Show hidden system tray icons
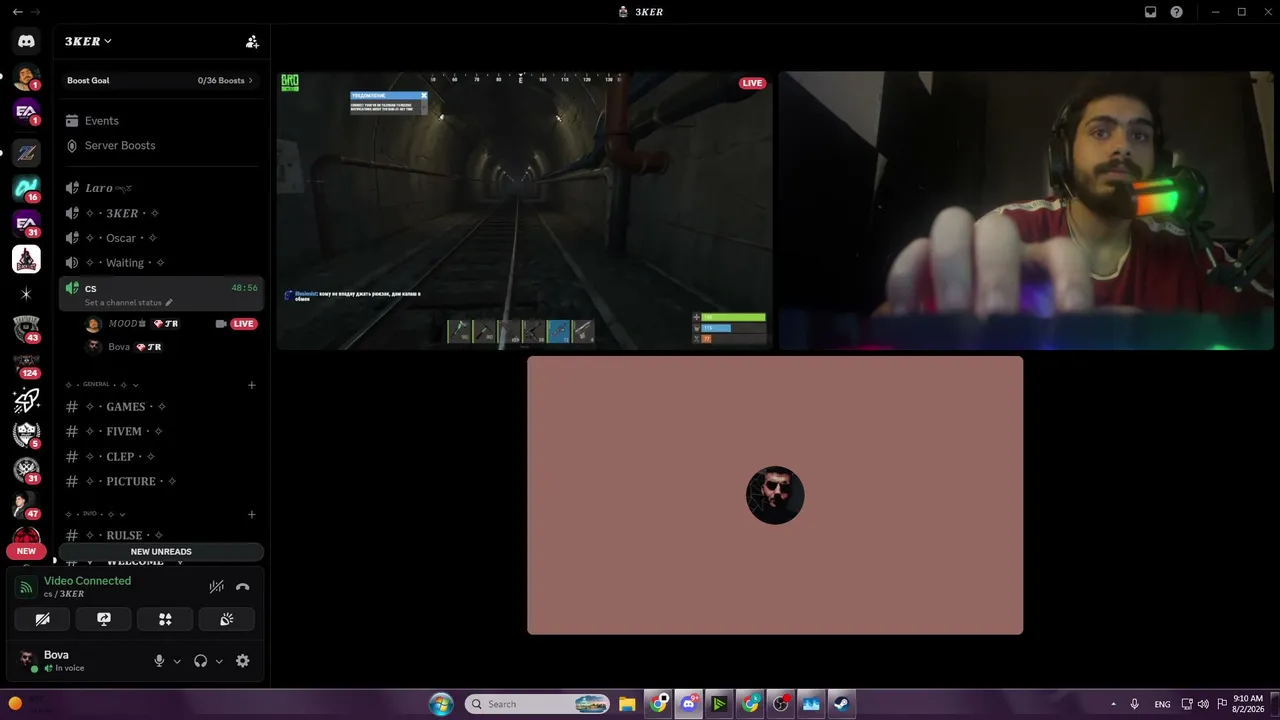 1113,704
